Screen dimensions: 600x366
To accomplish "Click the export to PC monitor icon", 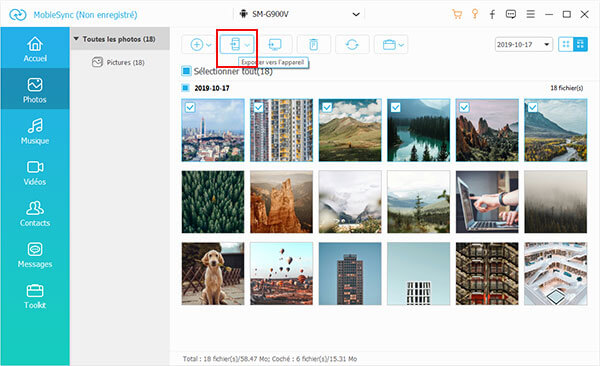I will click(275, 44).
